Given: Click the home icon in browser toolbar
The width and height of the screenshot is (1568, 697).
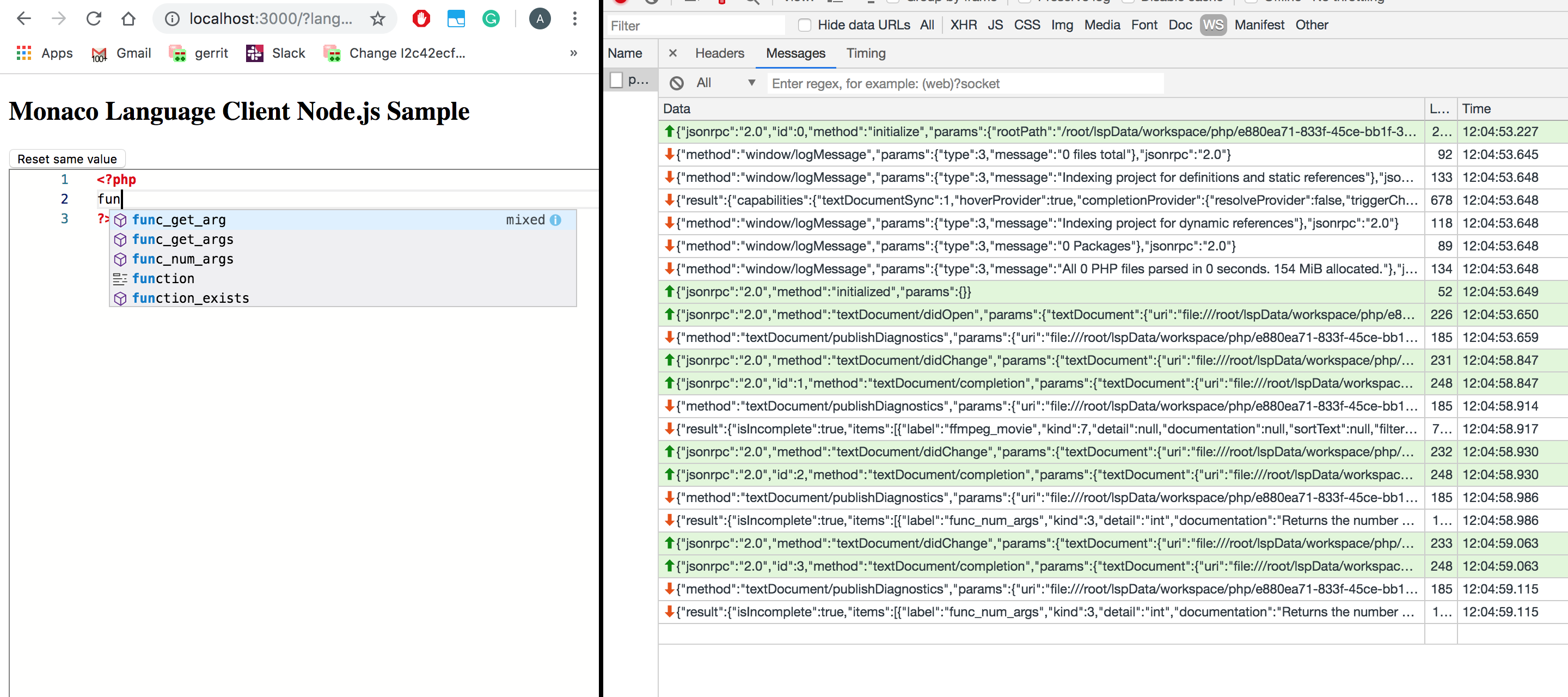Looking at the screenshot, I should 128,19.
